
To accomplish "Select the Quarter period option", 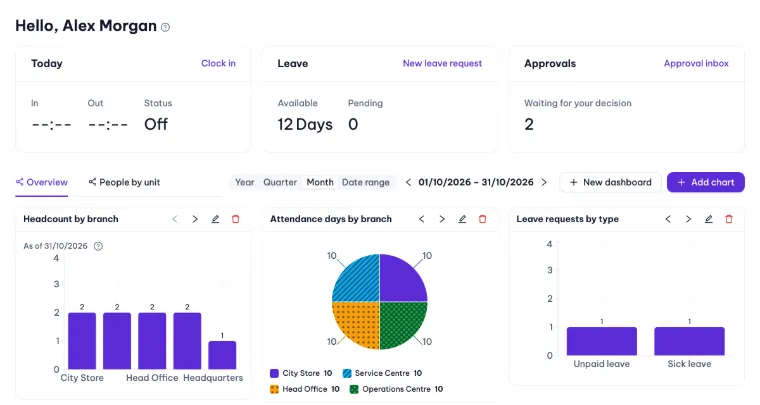I will 280,182.
